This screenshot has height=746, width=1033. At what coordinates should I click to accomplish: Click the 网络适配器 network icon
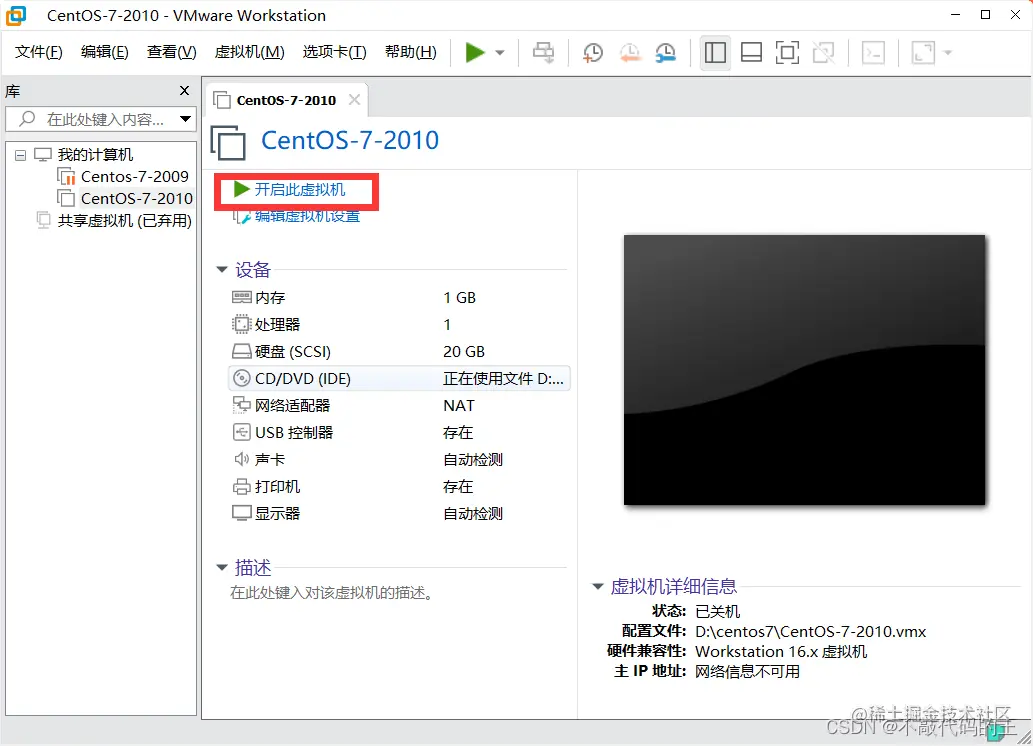pos(242,405)
